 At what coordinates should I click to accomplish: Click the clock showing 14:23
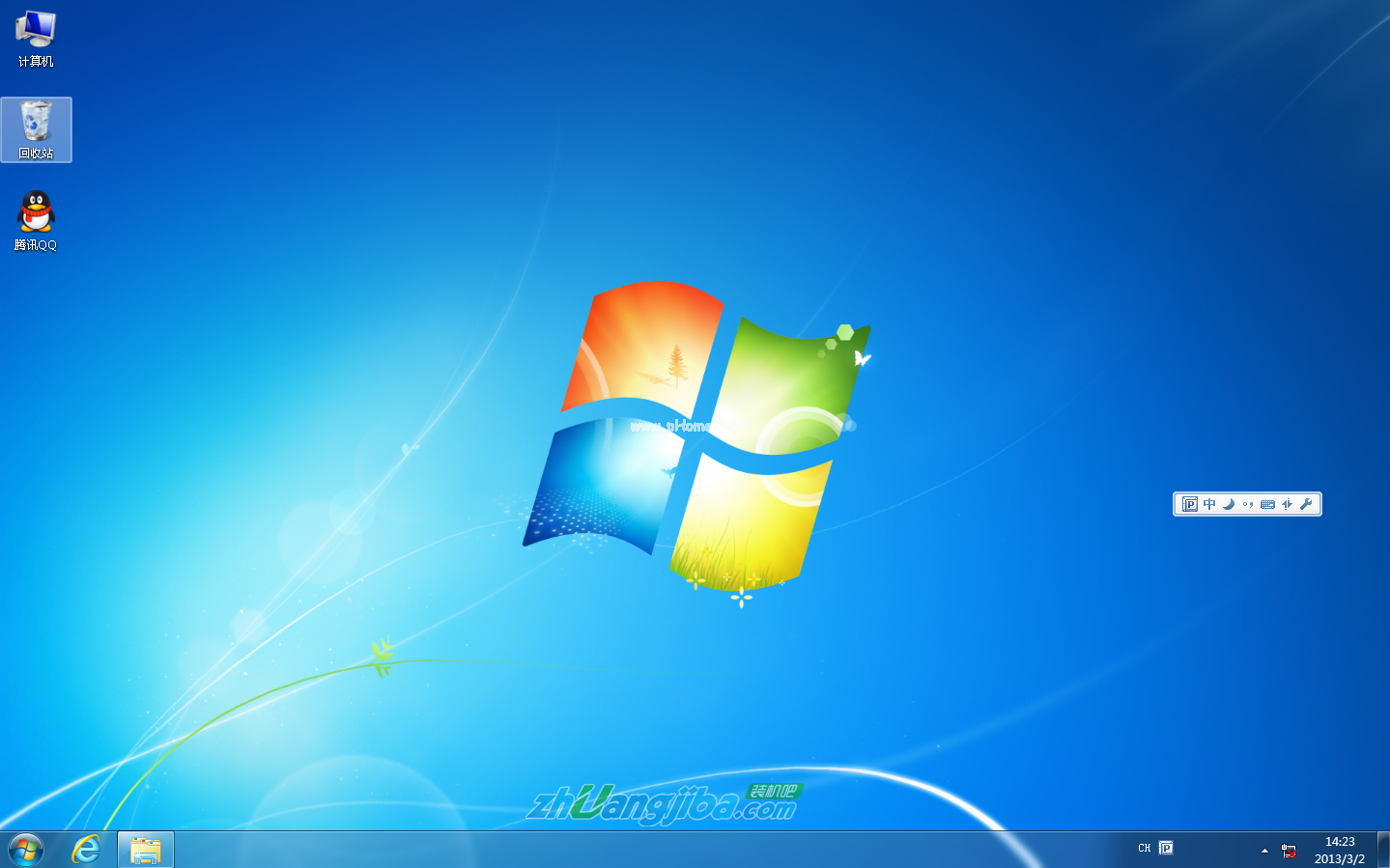1341,840
